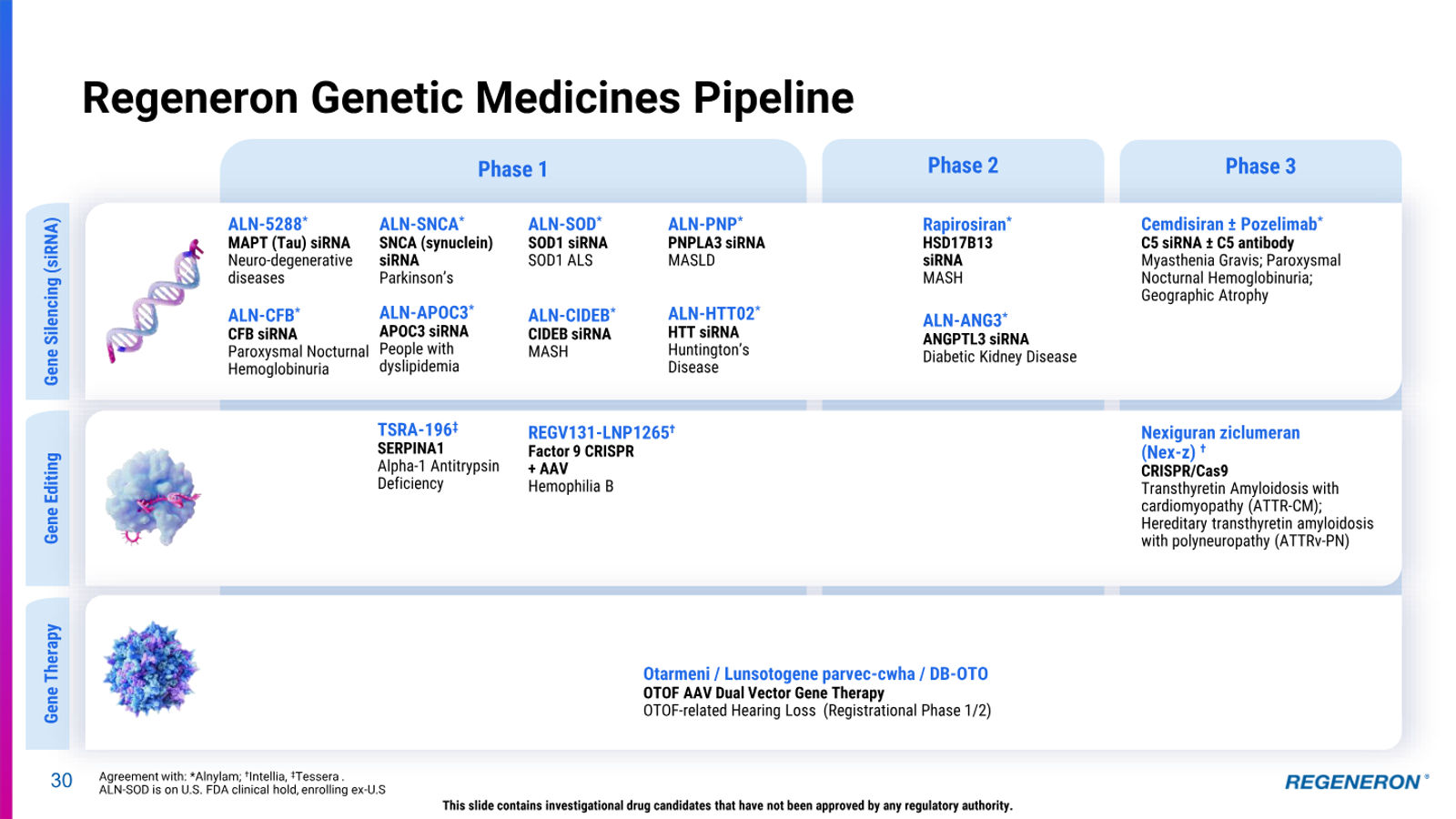This screenshot has width=1456, height=819.
Task: Click the text Hemophilia B
Action: (571, 486)
